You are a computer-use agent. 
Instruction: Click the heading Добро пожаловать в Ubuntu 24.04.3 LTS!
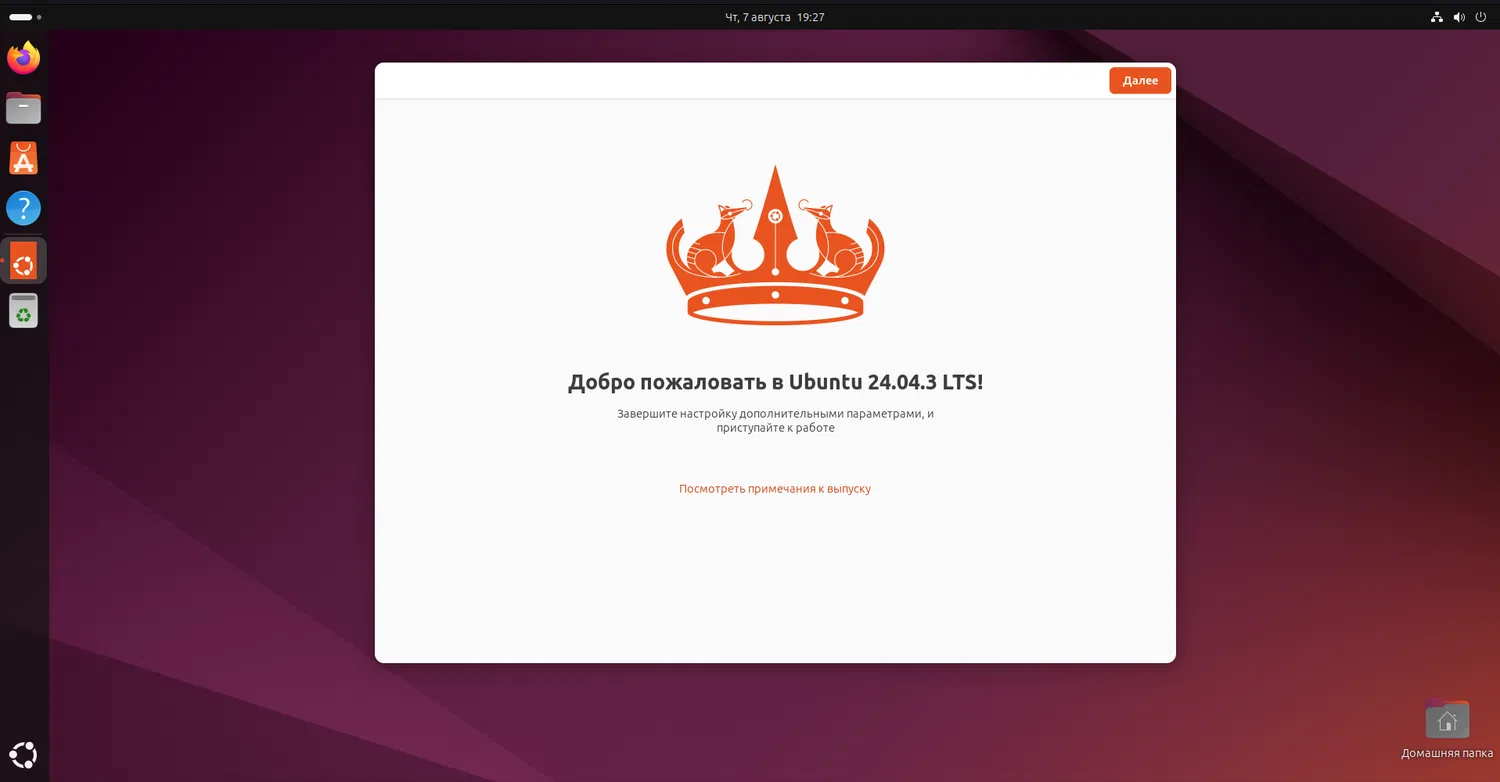pyautogui.click(x=775, y=382)
